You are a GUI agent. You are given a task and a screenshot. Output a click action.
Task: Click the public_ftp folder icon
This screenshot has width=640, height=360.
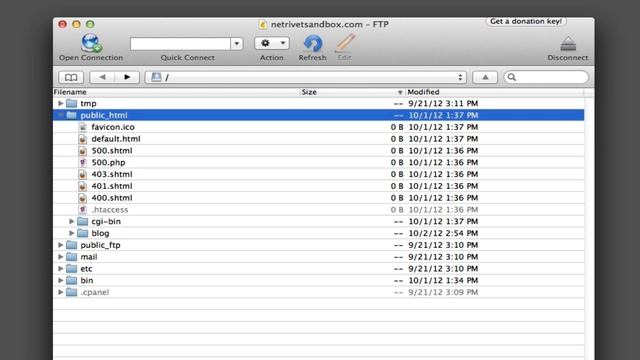[x=71, y=245]
